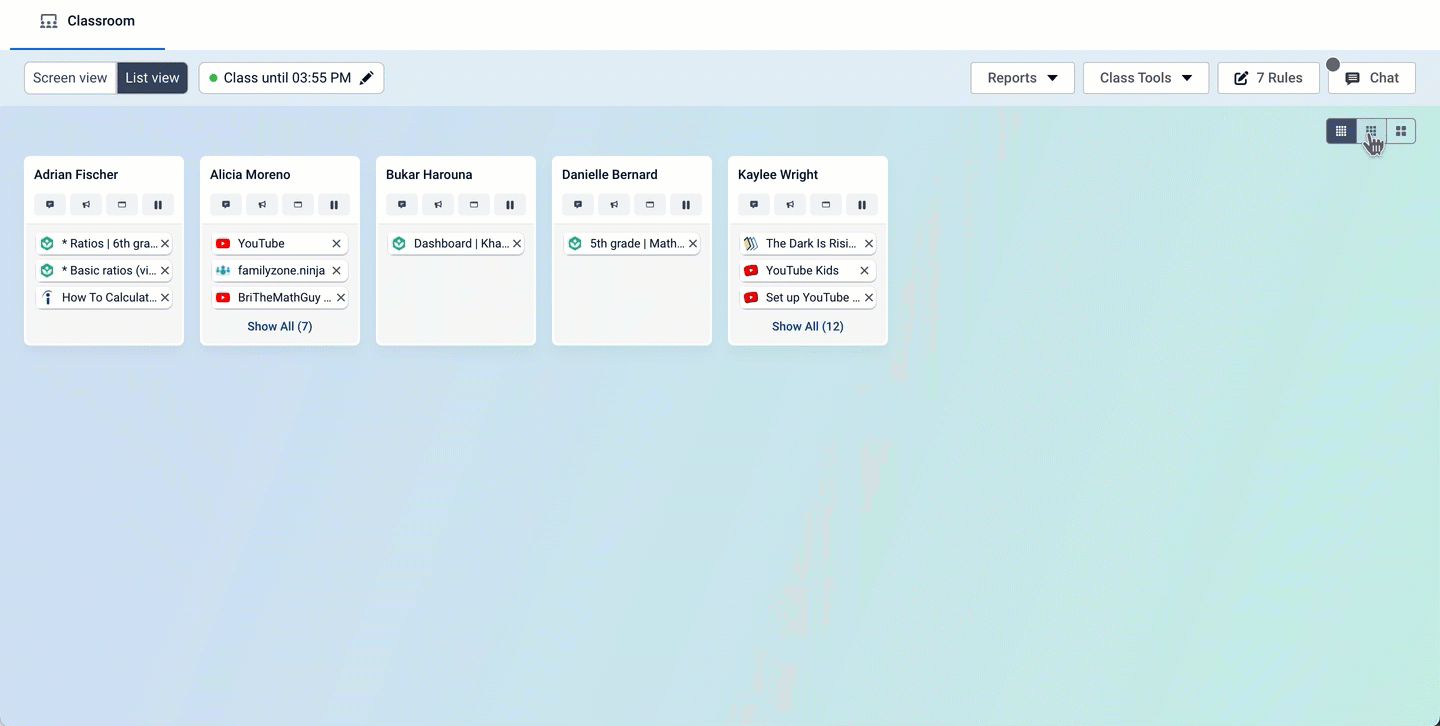Viewport: 1440px width, 726px height.
Task: Message Kaylee Wright with chat icon
Action: tap(754, 205)
